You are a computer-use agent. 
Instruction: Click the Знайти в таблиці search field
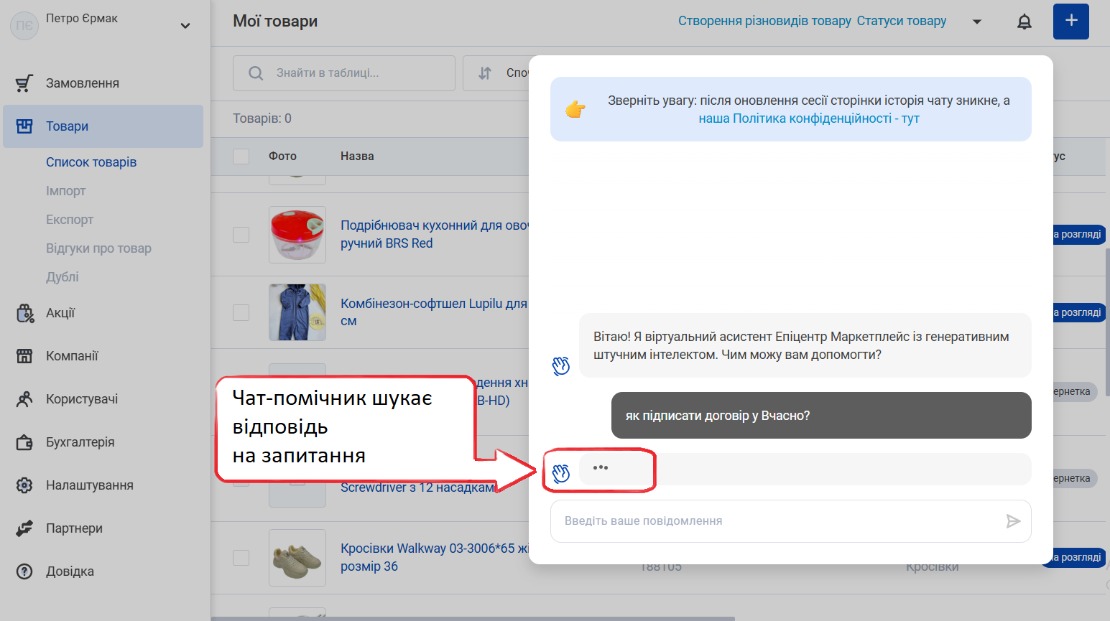[x=344, y=73]
